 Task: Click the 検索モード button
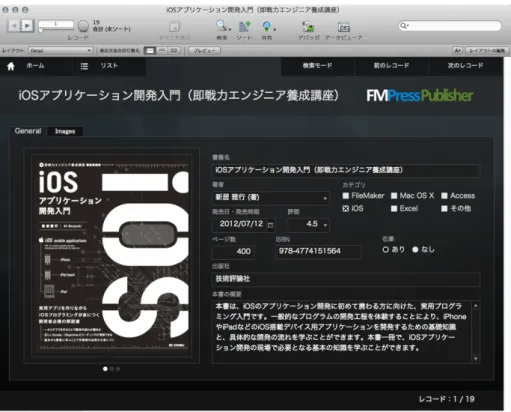point(317,66)
